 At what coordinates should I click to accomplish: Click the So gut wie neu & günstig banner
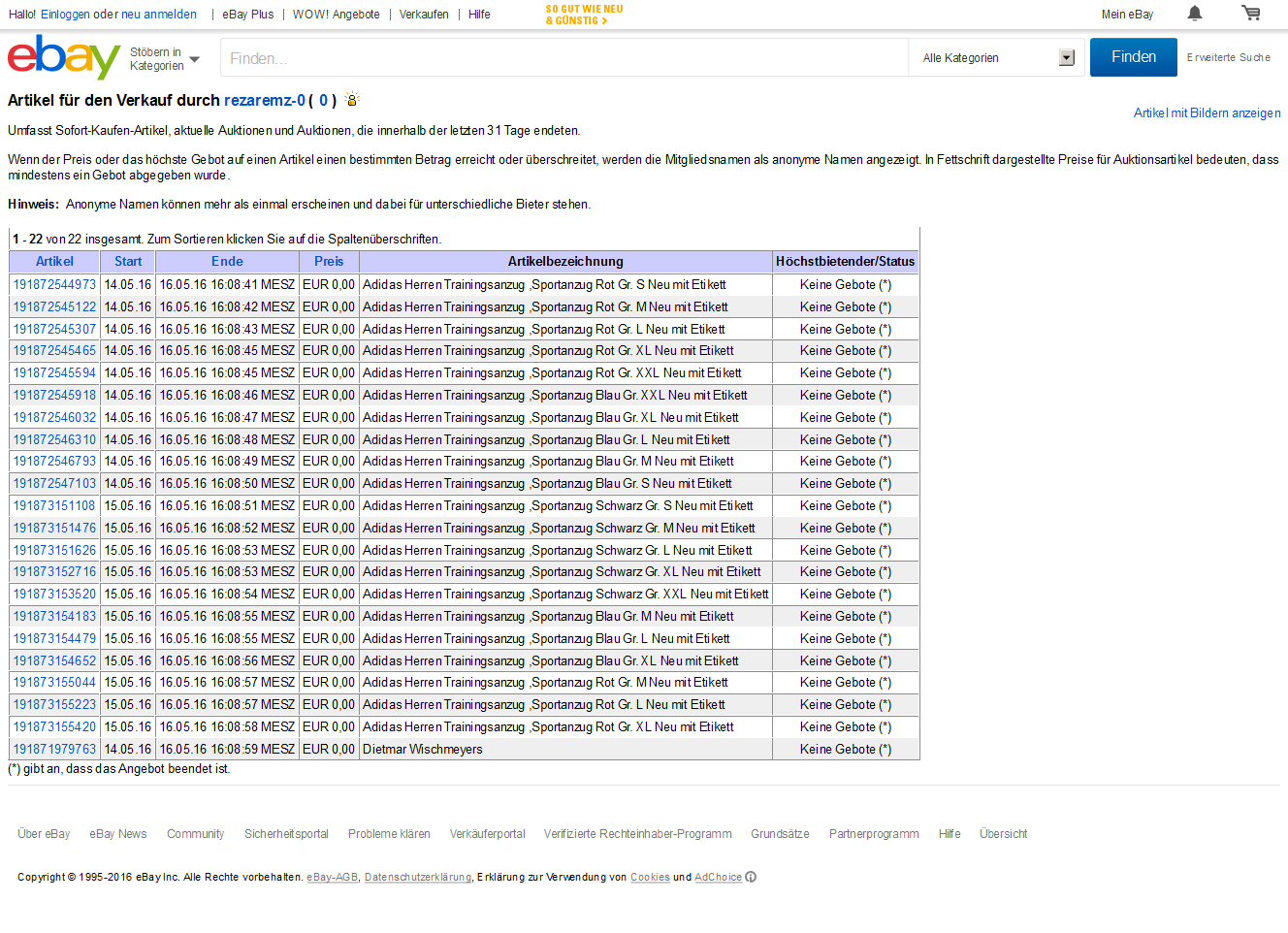584,15
